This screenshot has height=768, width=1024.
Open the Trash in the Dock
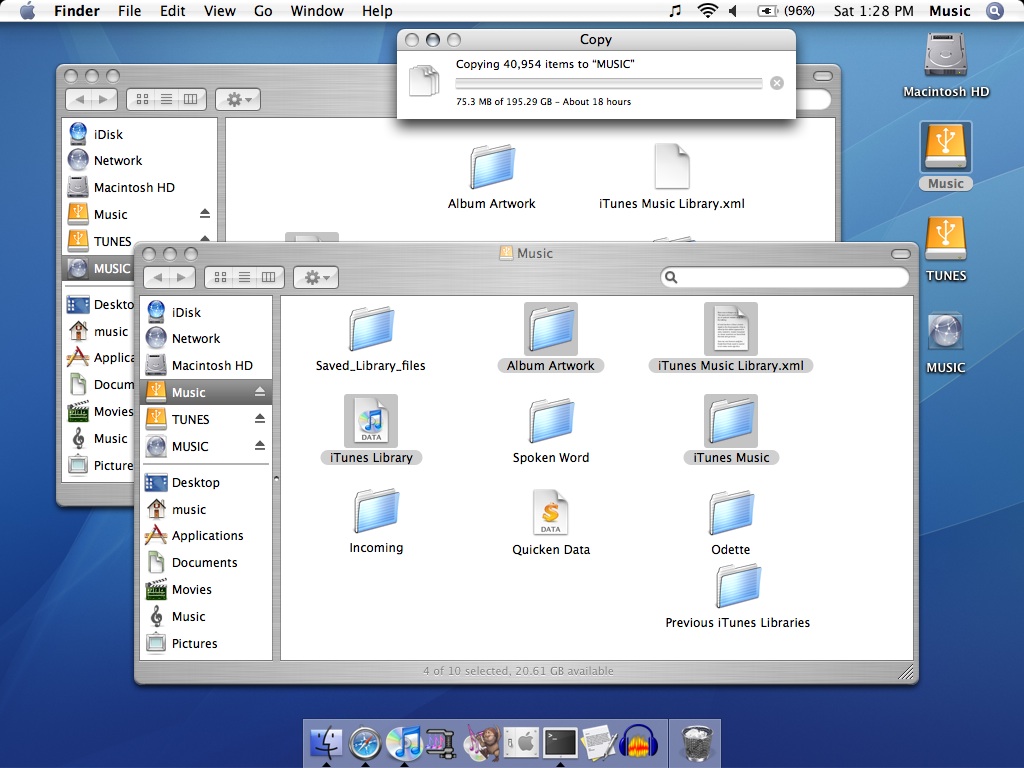[x=696, y=742]
